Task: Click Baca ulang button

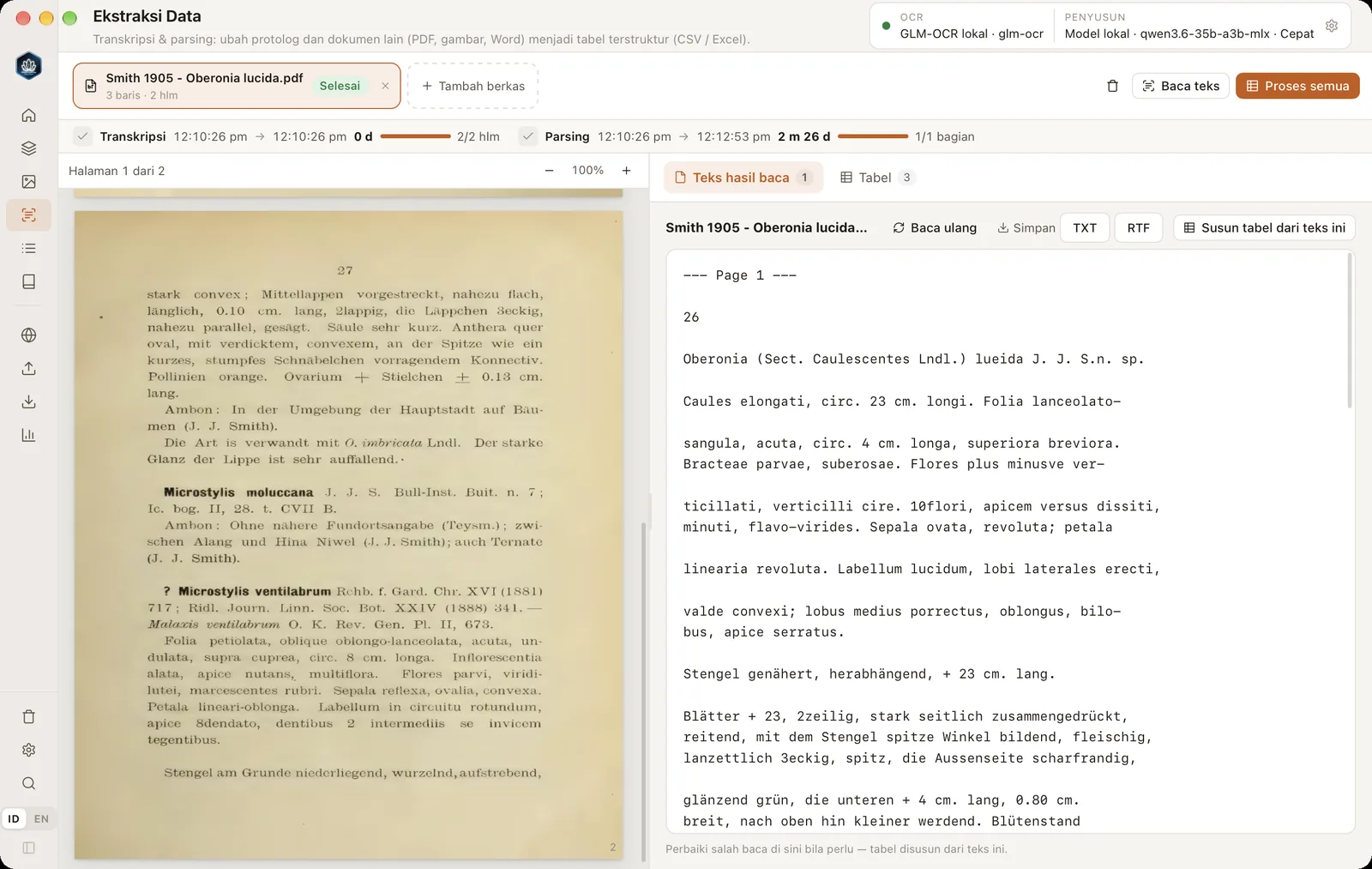Action: point(935,227)
